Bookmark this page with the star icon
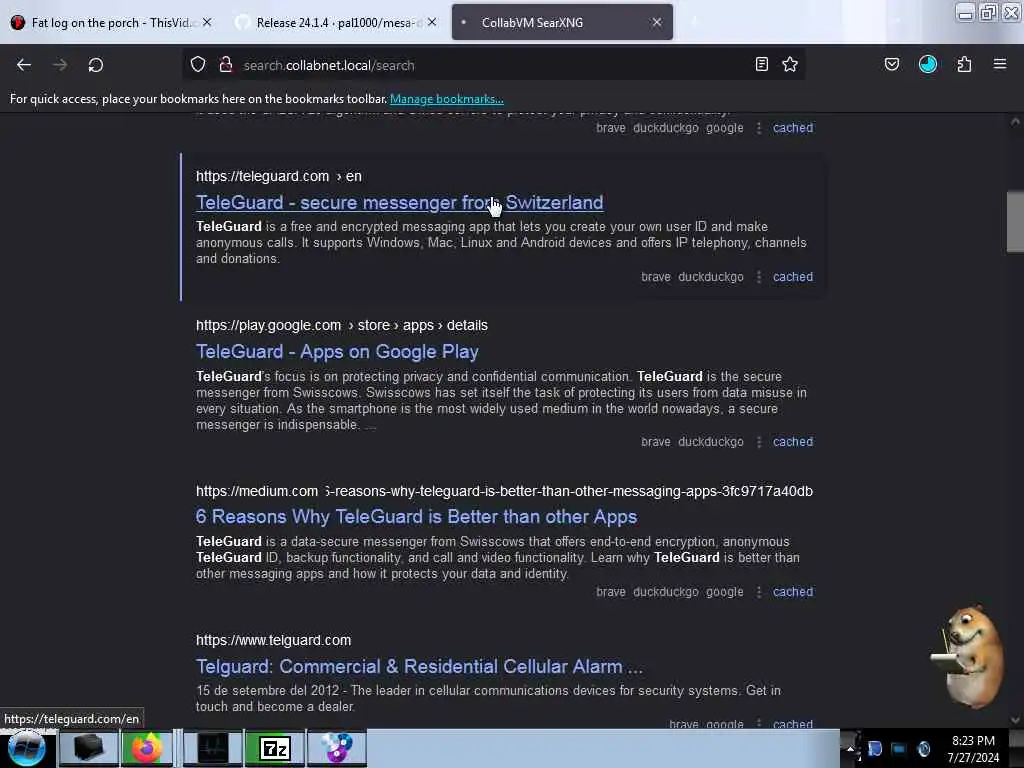The width and height of the screenshot is (1024, 768). (790, 65)
